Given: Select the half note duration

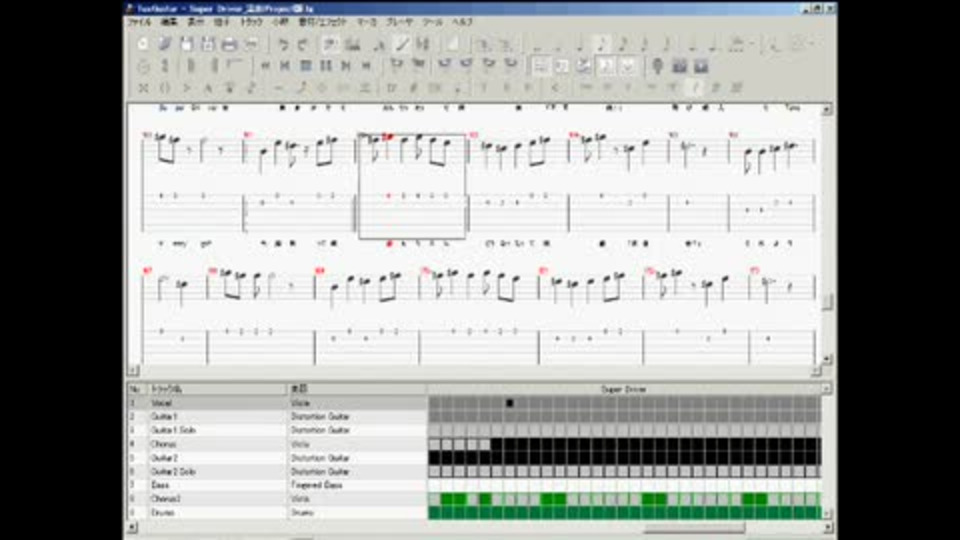Looking at the screenshot, I should (x=559, y=44).
